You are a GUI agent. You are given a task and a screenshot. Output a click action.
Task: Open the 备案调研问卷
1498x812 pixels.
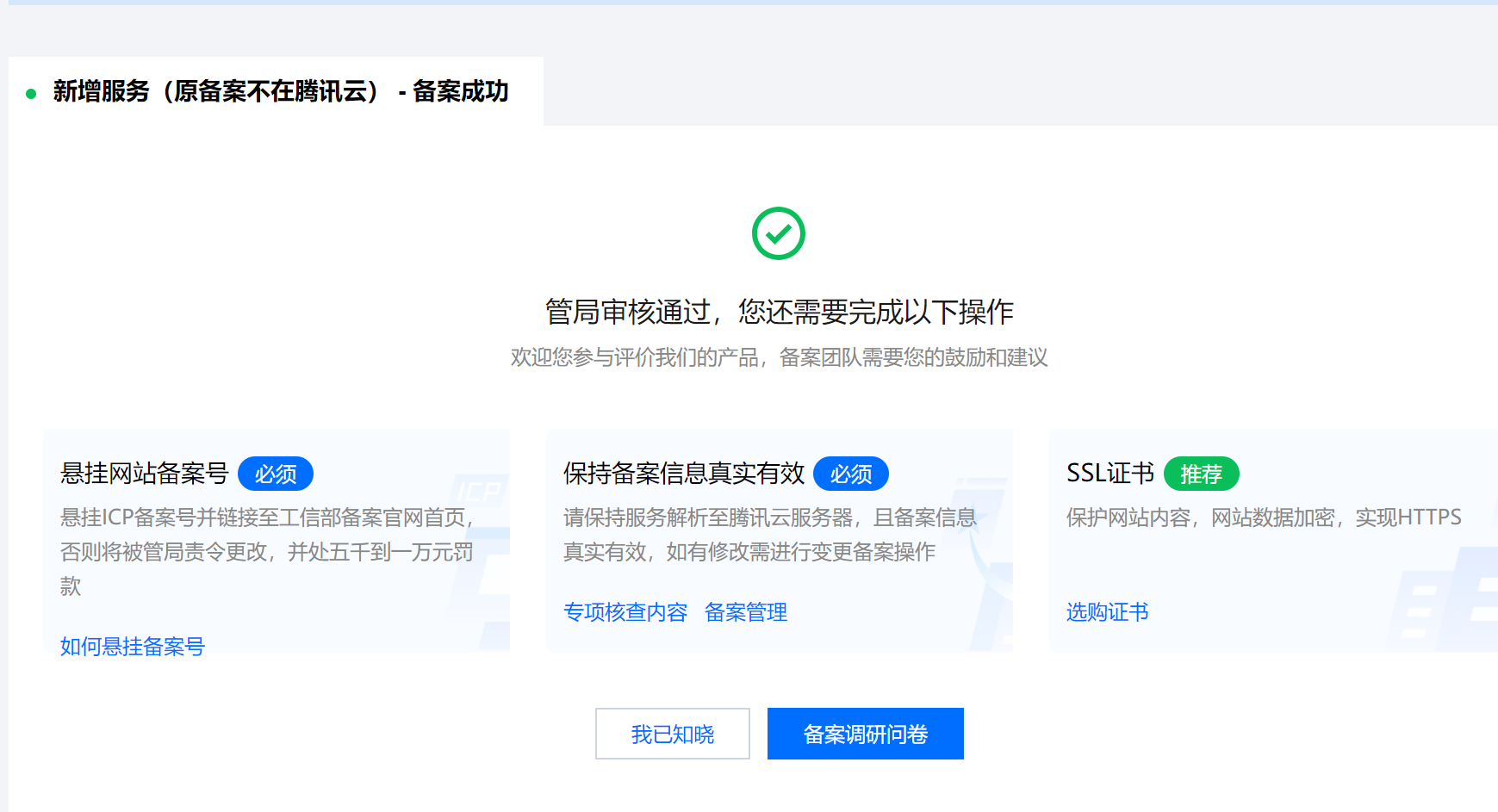pos(865,733)
